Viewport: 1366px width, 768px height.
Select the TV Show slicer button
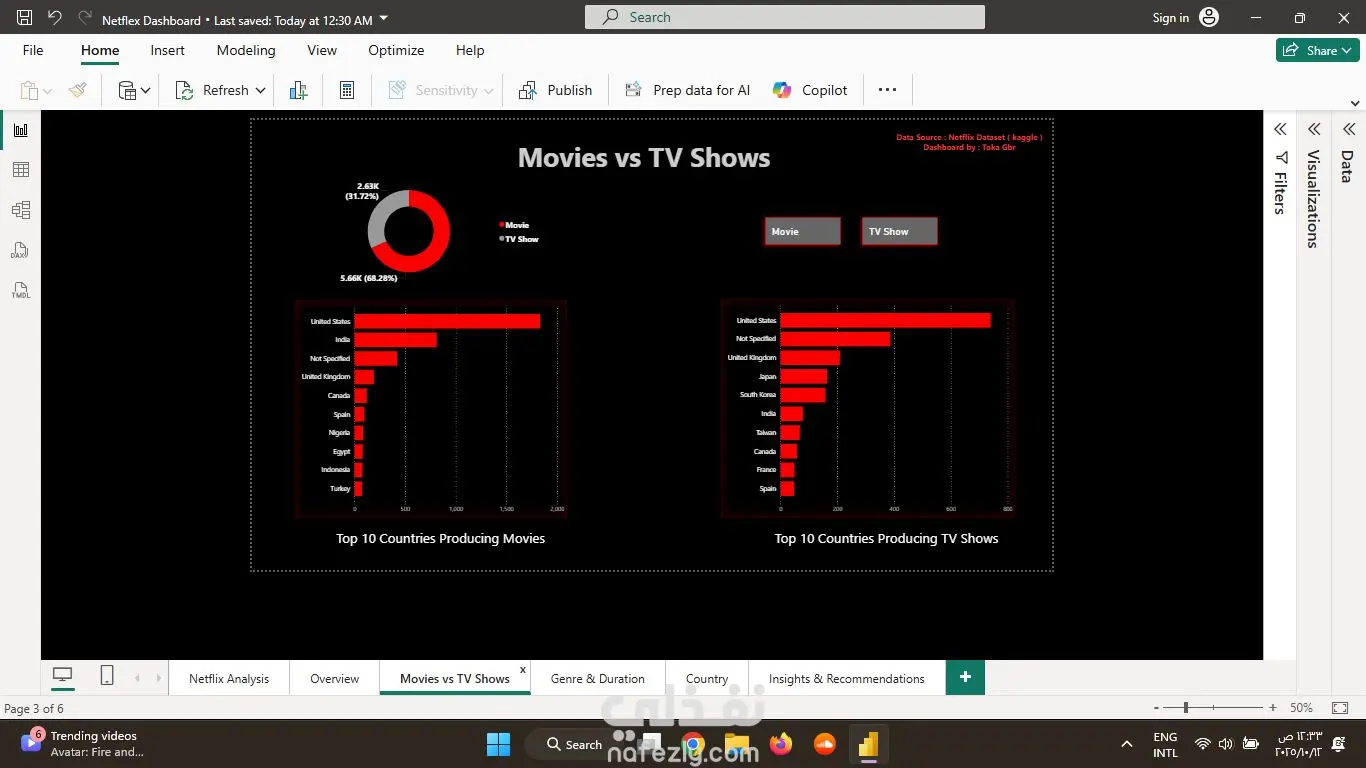coord(897,231)
